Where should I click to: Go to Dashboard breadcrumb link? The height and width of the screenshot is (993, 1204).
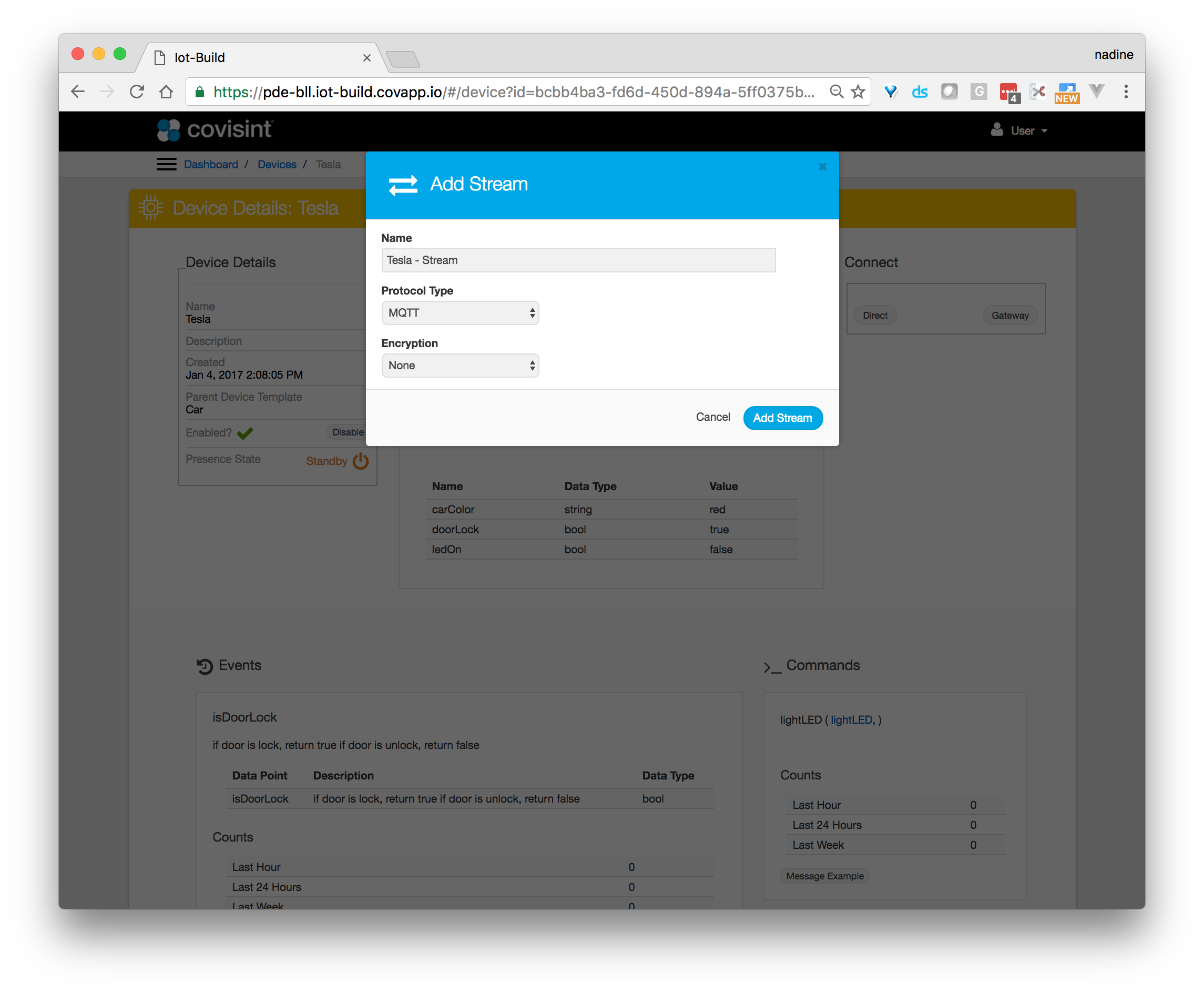pos(211,165)
